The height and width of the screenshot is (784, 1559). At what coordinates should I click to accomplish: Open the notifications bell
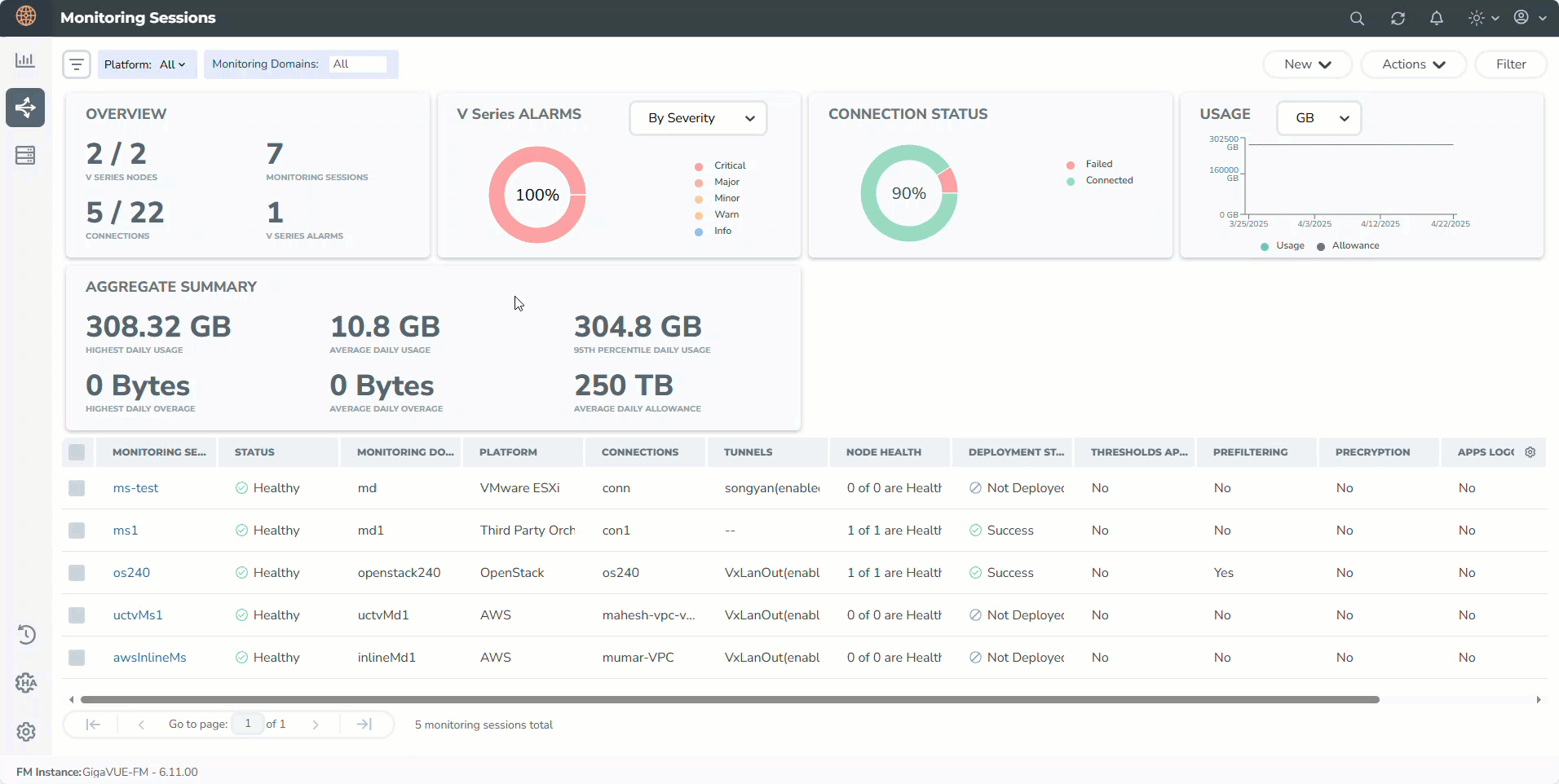coord(1437,18)
